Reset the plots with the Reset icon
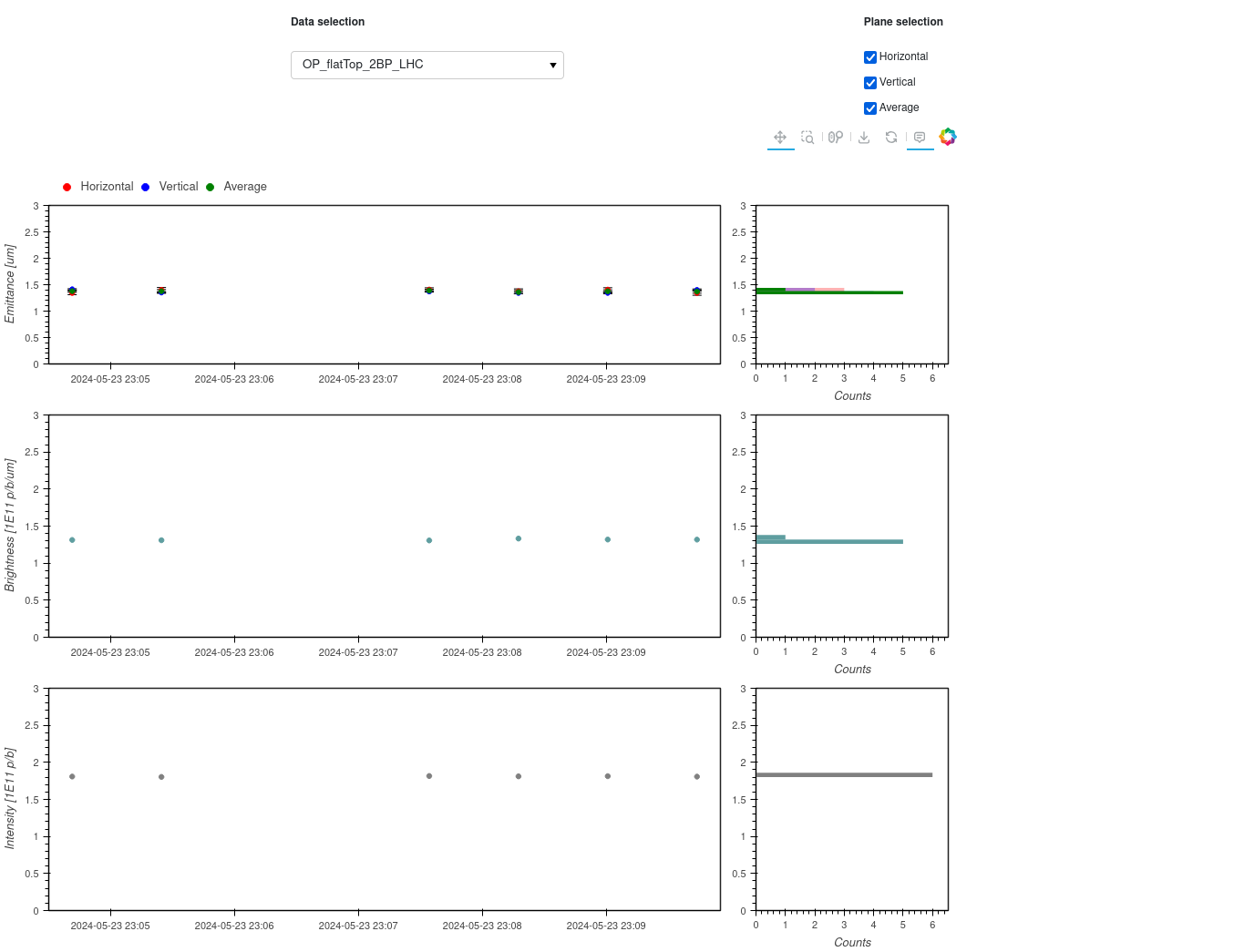 coord(891,138)
